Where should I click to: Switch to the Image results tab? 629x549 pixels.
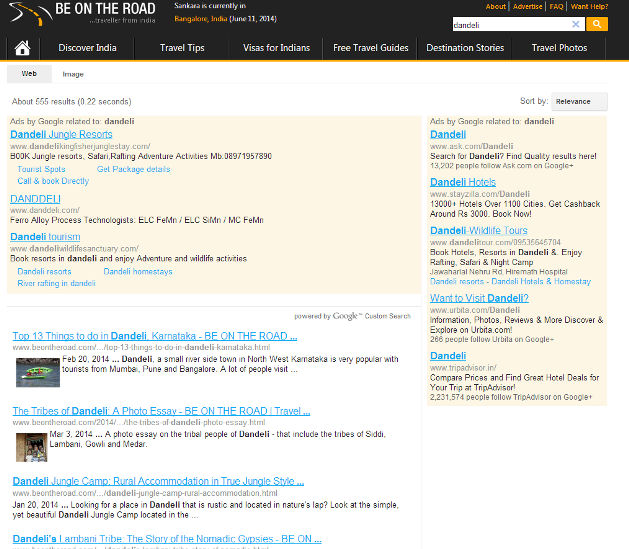[73, 74]
